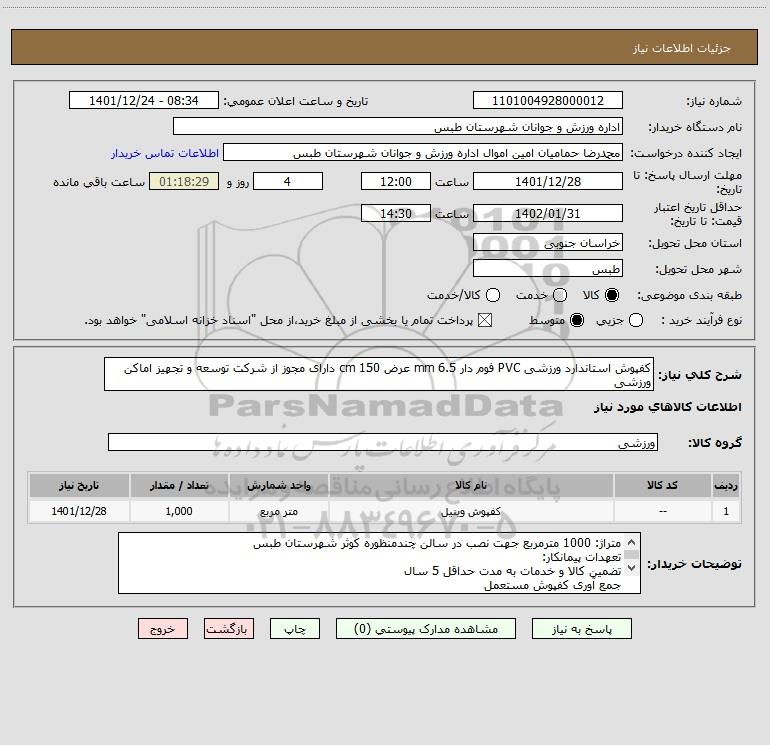Click the delivery city طبس field
This screenshot has height=745, width=770.
coord(548,269)
